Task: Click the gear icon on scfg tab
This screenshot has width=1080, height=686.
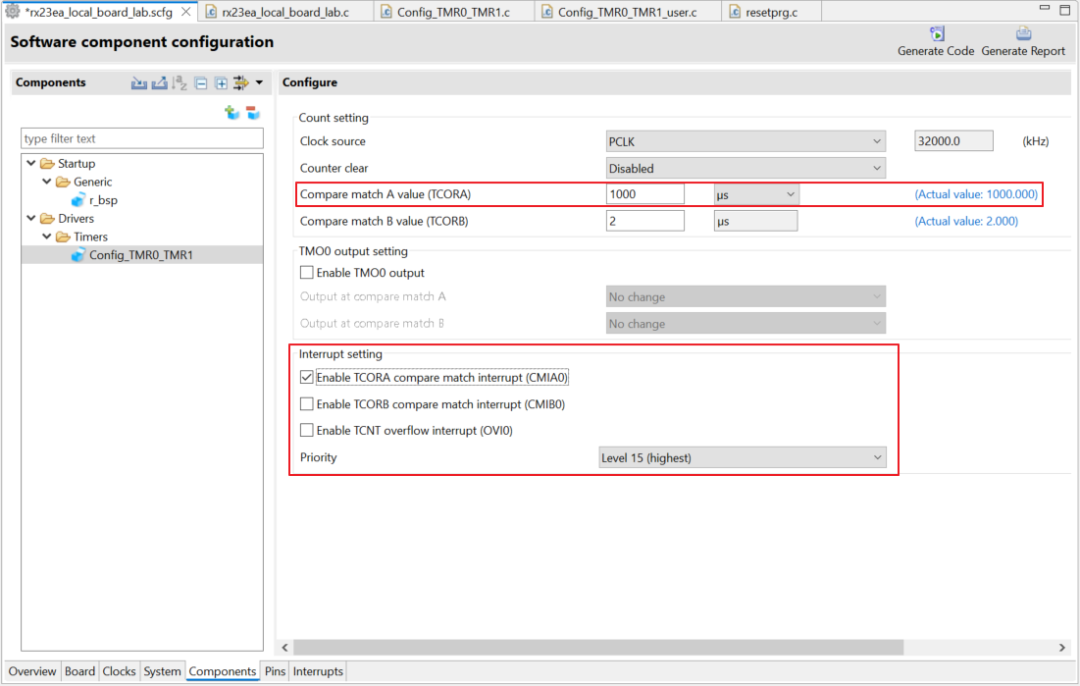Action: 12,12
